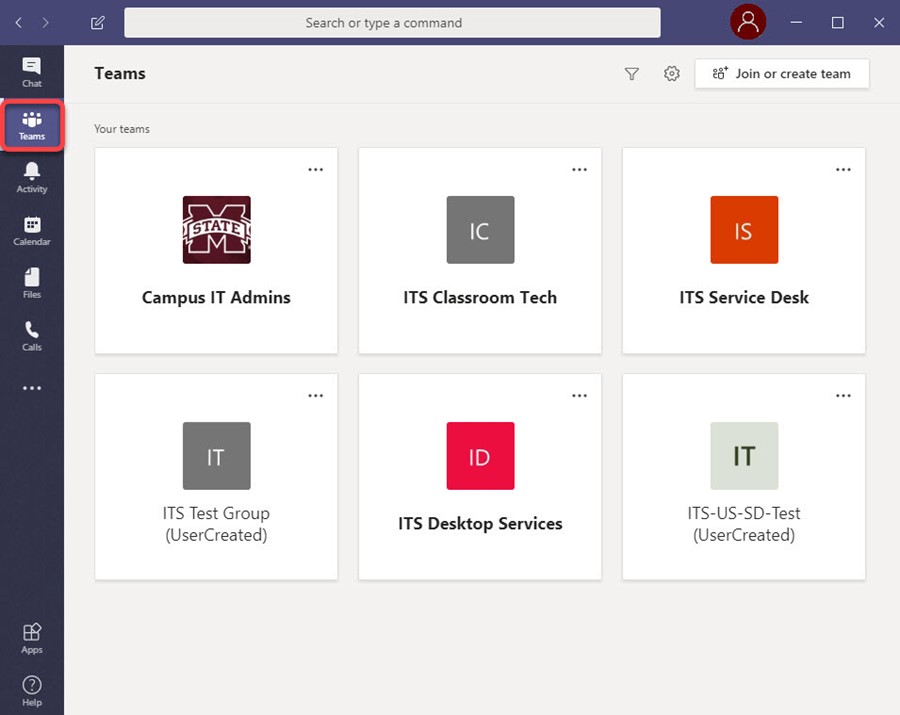Filter teams with the funnel icon
Viewport: 900px width, 715px height.
click(x=631, y=73)
